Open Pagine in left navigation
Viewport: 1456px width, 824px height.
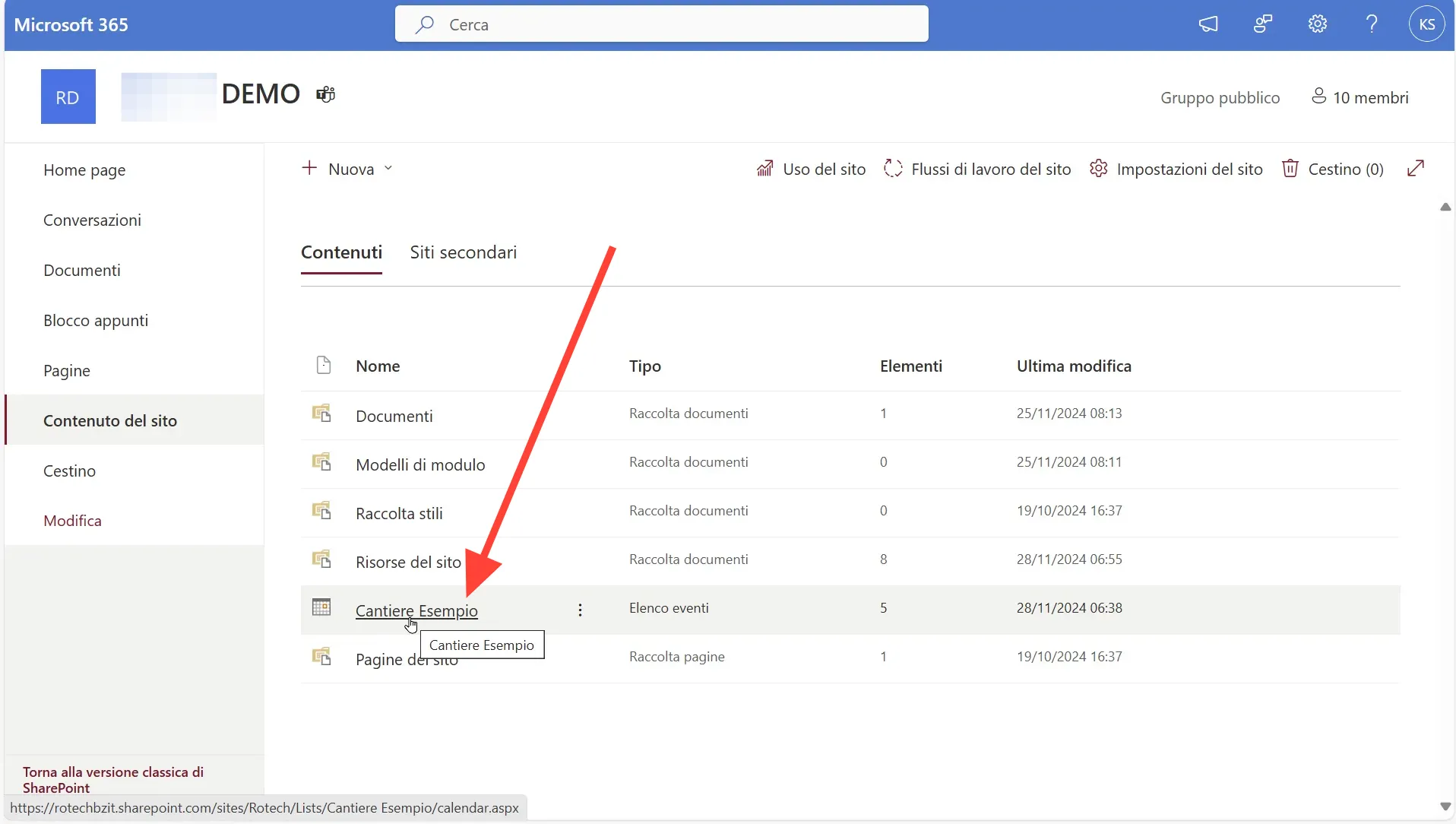[x=66, y=371]
